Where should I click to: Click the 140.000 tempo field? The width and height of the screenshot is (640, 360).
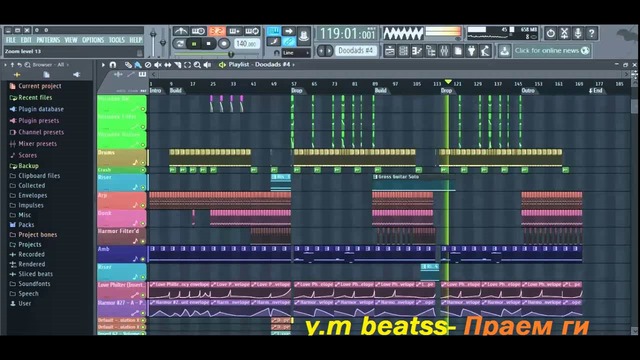pos(246,44)
